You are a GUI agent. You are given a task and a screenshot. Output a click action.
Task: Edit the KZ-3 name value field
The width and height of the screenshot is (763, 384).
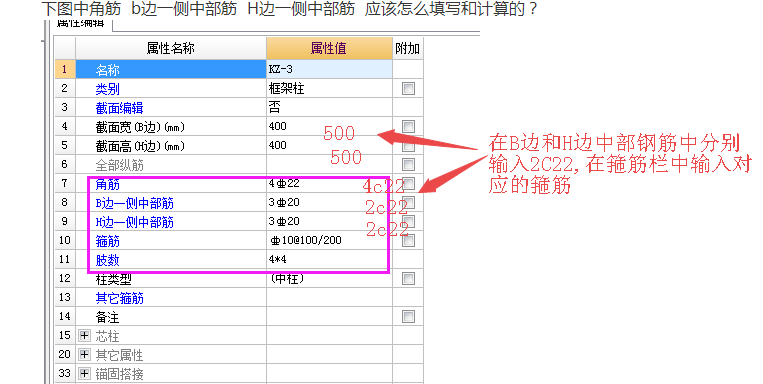point(329,70)
